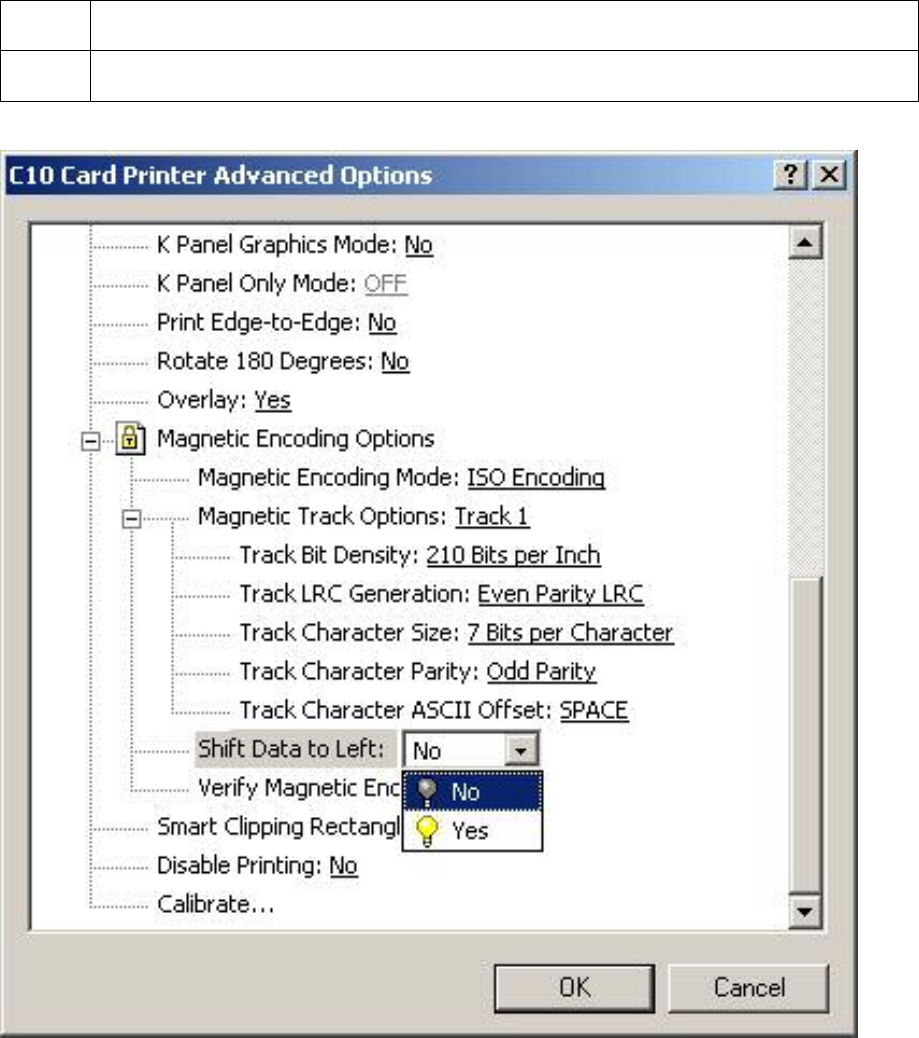Click the Track 1 value
The height and width of the screenshot is (1038, 919).
[x=492, y=516]
